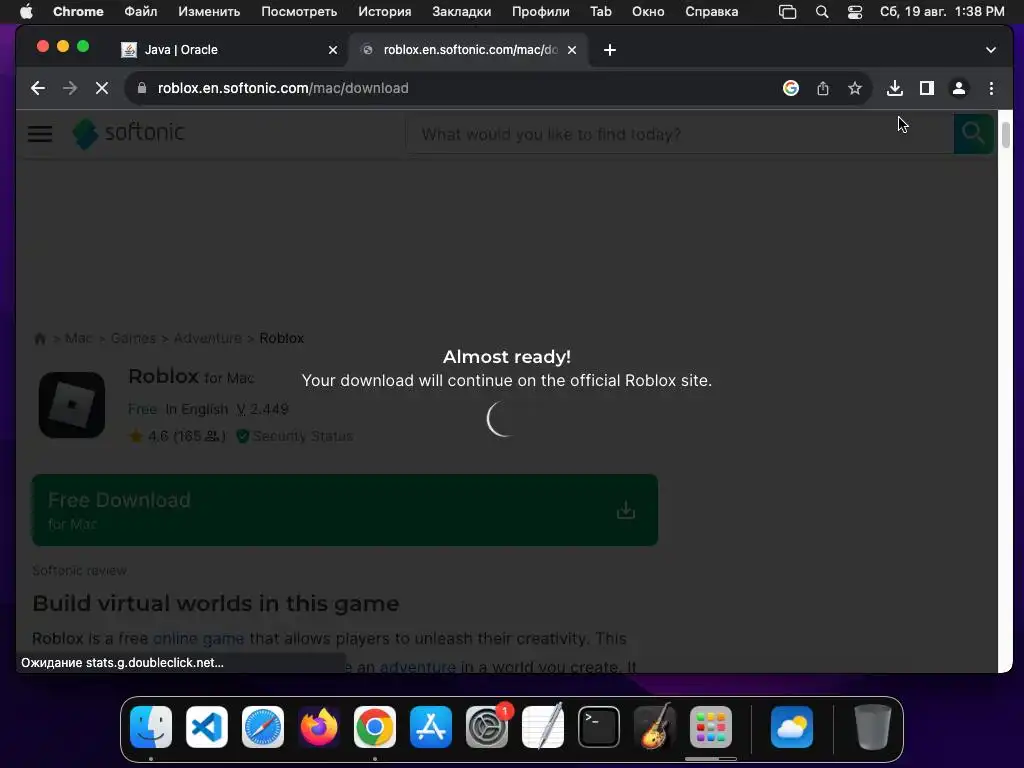This screenshot has height=768, width=1024.
Task: Share this page using share icon
Action: pyautogui.click(x=823, y=88)
